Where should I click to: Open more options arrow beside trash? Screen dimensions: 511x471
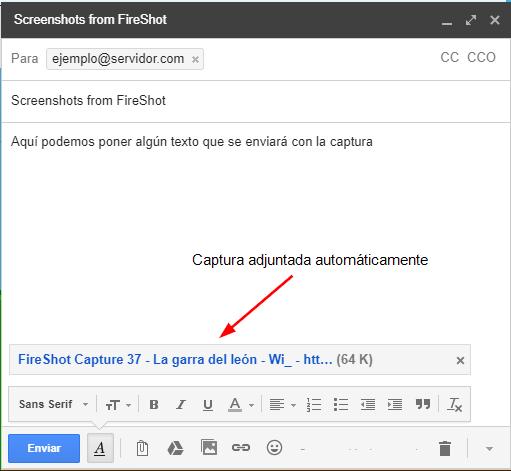click(489, 449)
